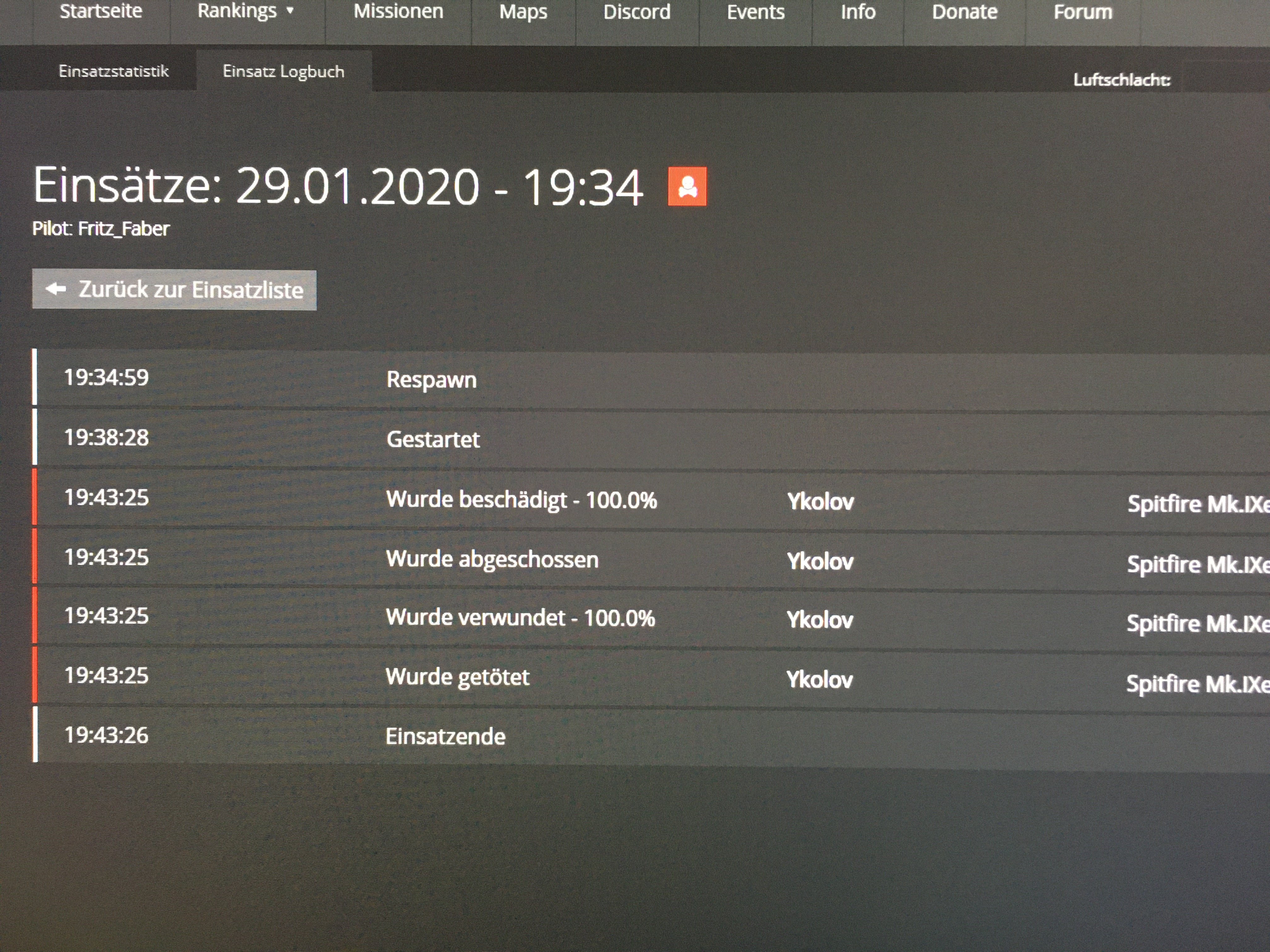Click Spitfire Mk.IXe in Wurde abgeschossen row
This screenshot has width=1270, height=952.
point(1197,565)
